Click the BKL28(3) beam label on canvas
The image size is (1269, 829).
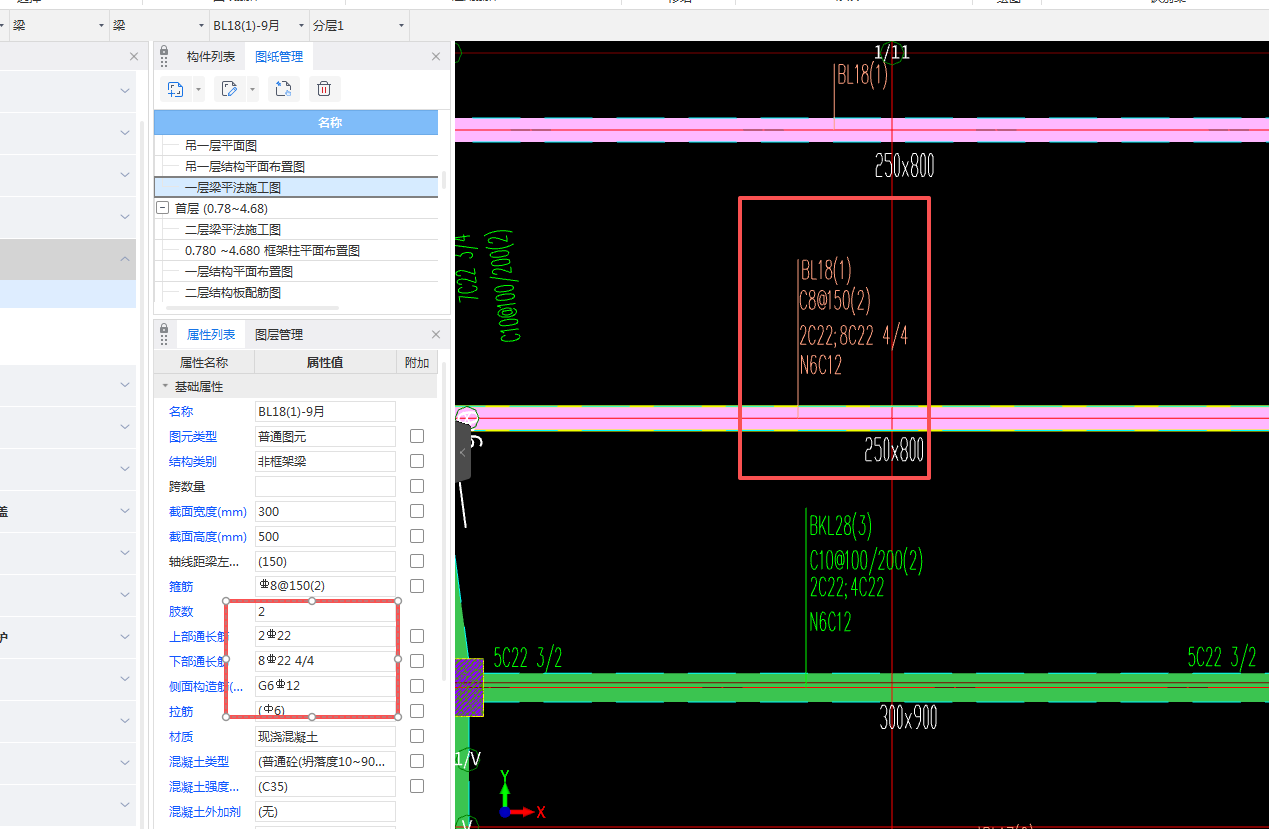tap(840, 525)
